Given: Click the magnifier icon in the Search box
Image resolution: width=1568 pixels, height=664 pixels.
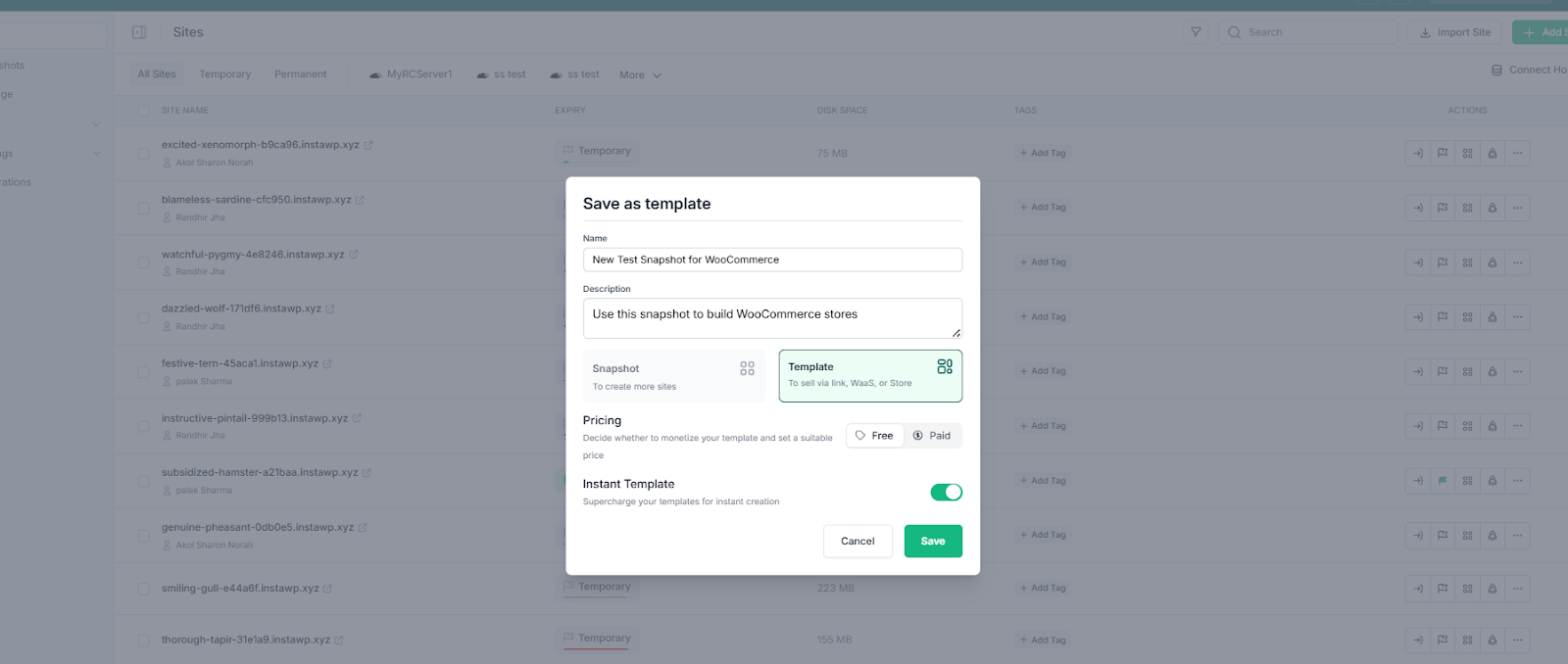Looking at the screenshot, I should pos(1235,32).
